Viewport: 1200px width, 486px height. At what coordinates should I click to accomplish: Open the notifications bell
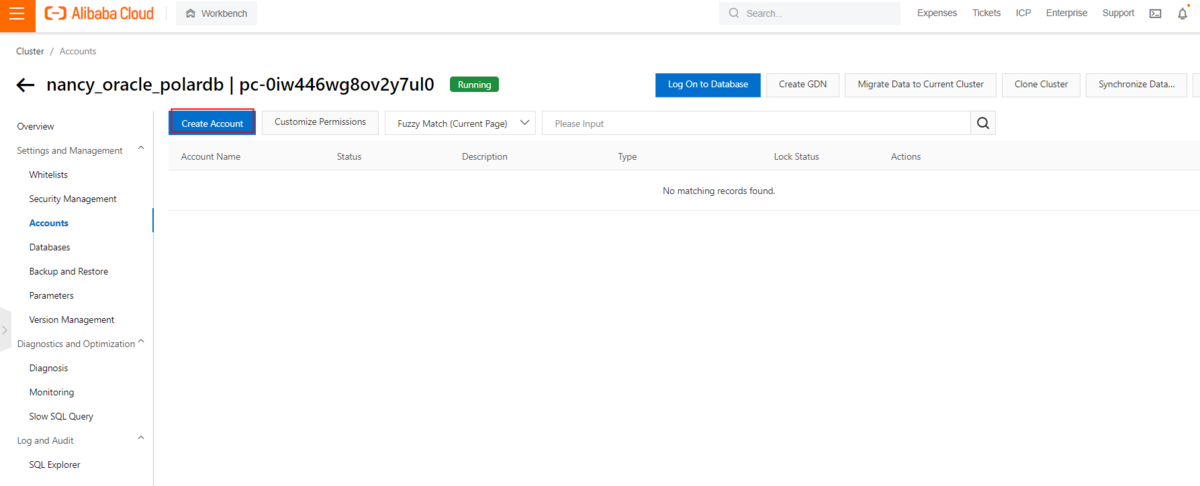pyautogui.click(x=1183, y=14)
